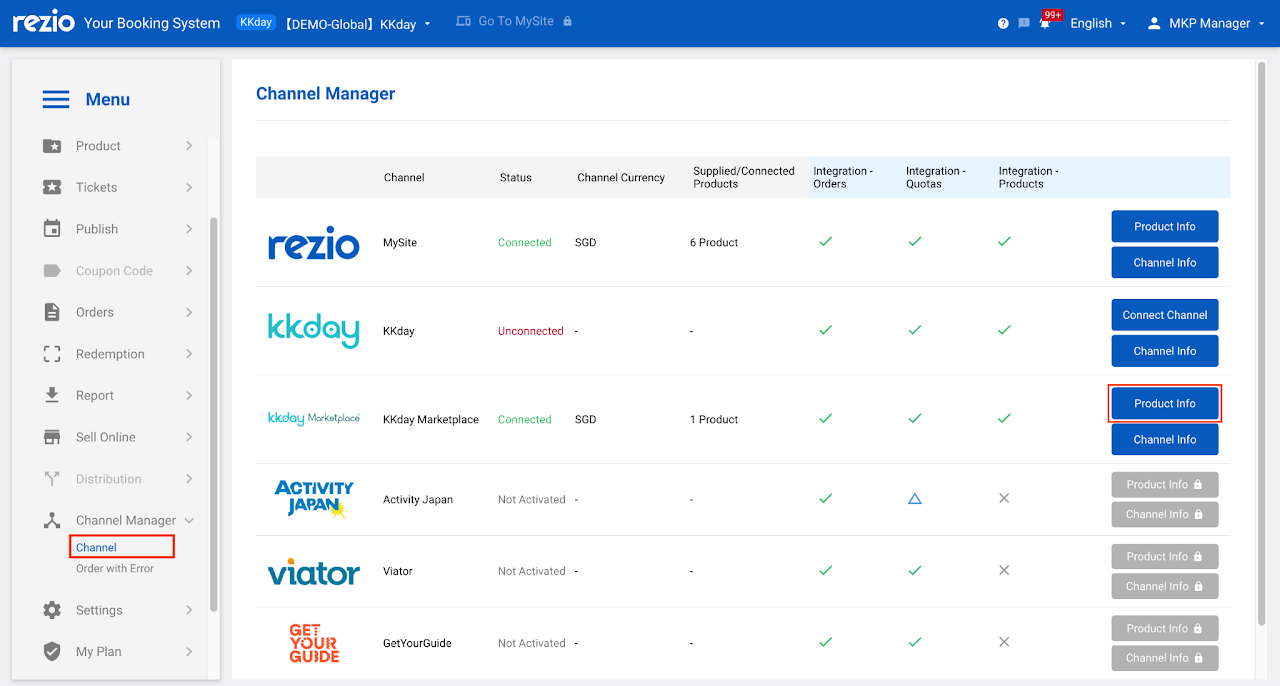Click MySite Channel Info button
This screenshot has height=686, width=1280.
click(x=1165, y=262)
